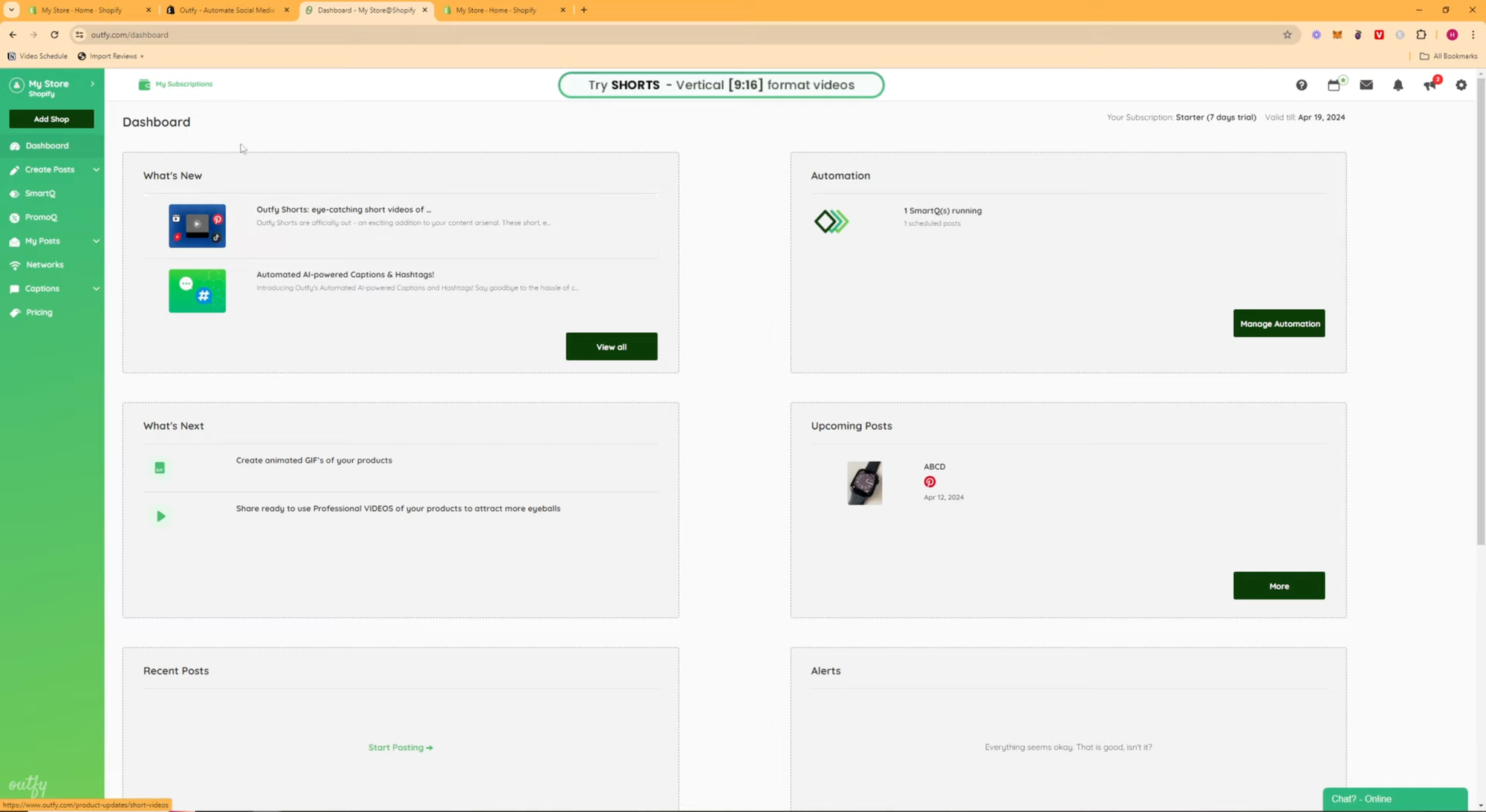Click the Pinterest icon under ABCD post
This screenshot has width=1486, height=812.
pos(929,482)
